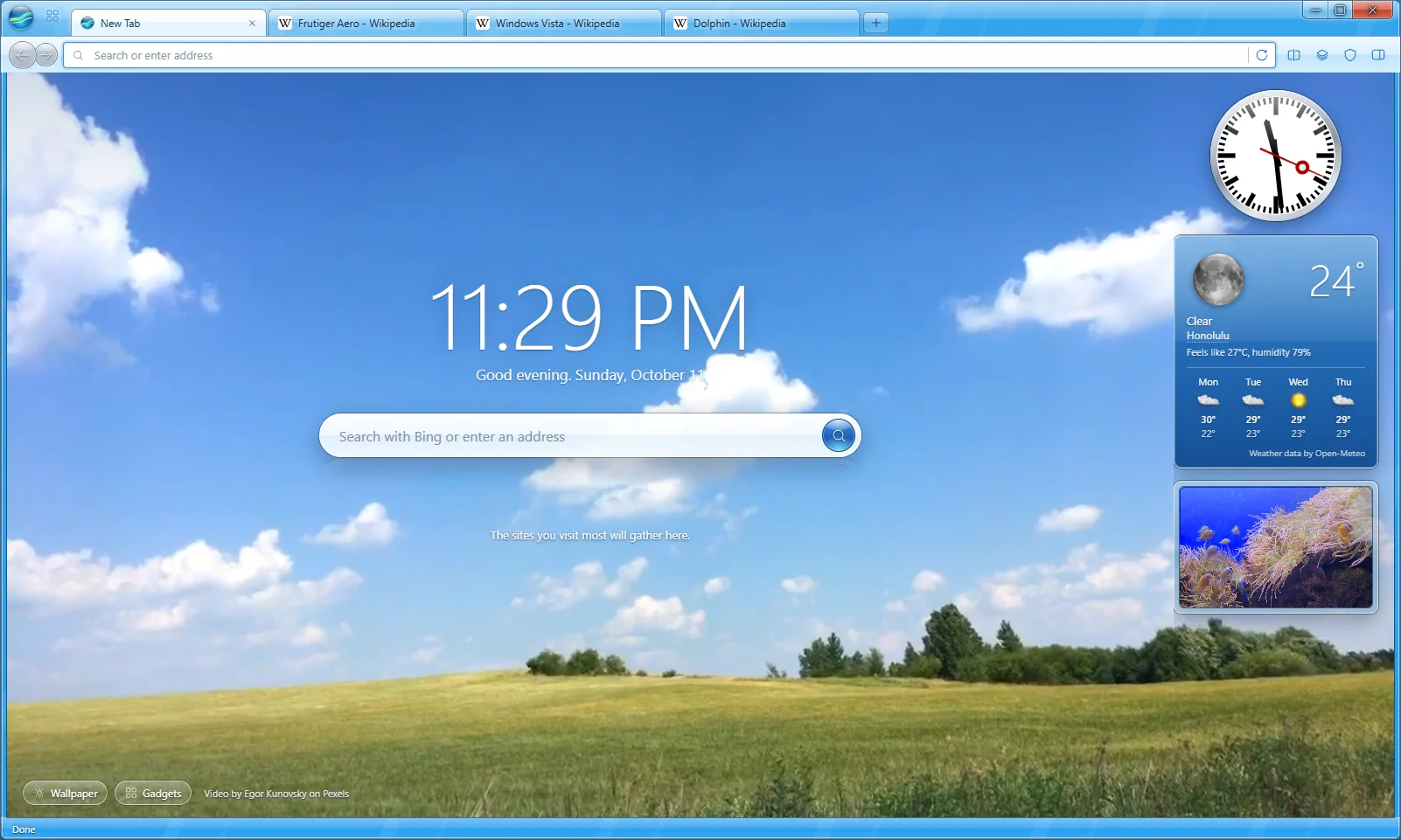Click the Thu forecast column label
This screenshot has height=840, width=1401.
coord(1343,382)
